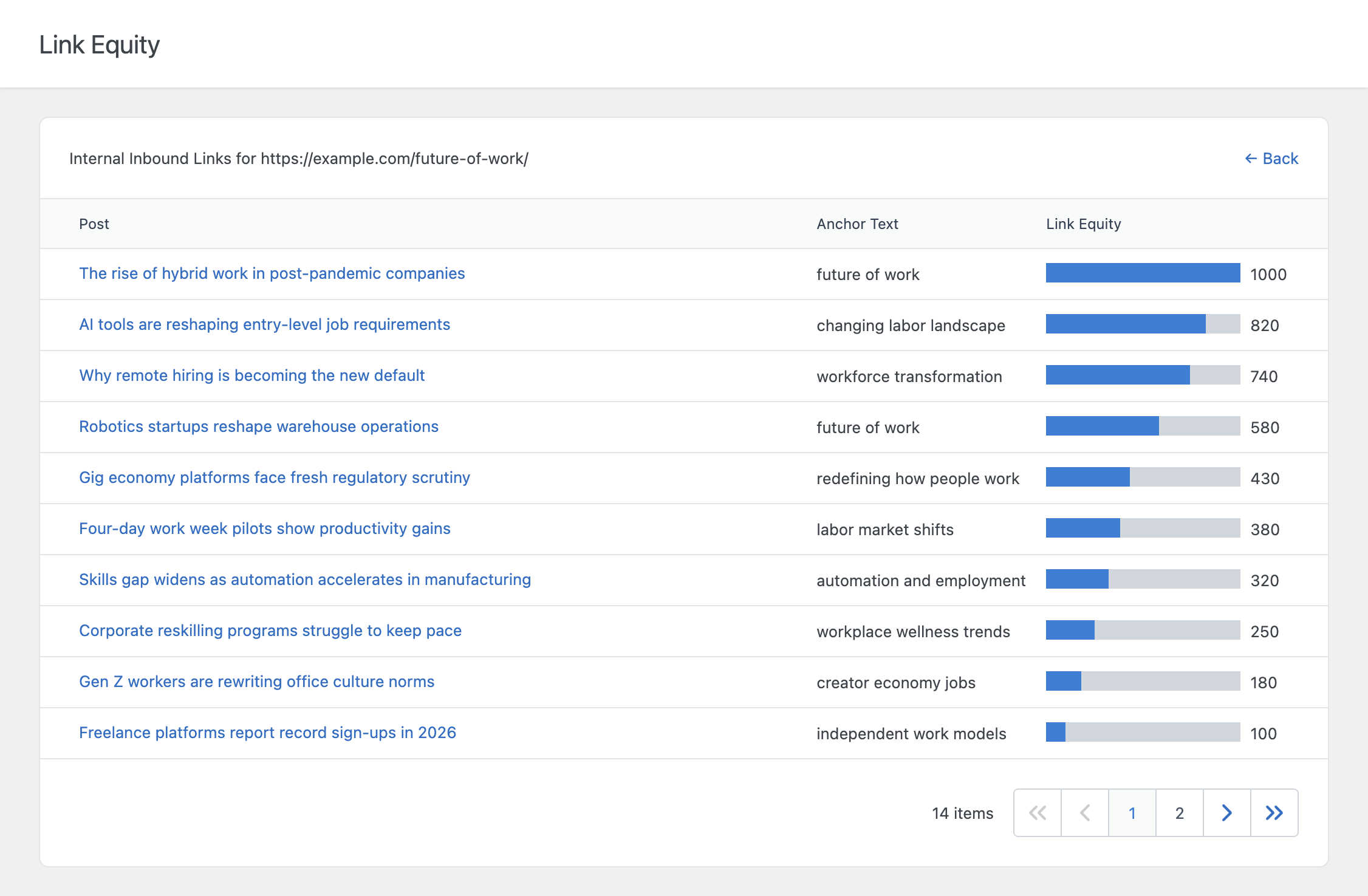1368x896 pixels.
Task: Click the Internal Inbound Links URL heading
Action: click(x=299, y=159)
